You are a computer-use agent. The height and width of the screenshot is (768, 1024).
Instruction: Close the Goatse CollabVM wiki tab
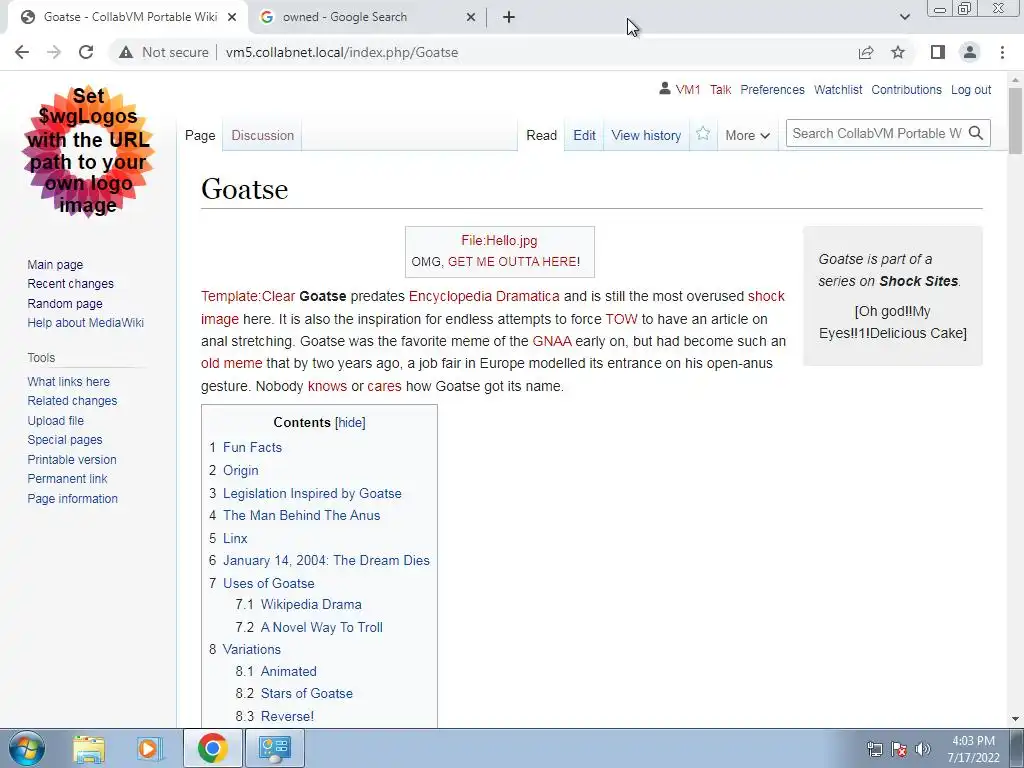point(232,17)
